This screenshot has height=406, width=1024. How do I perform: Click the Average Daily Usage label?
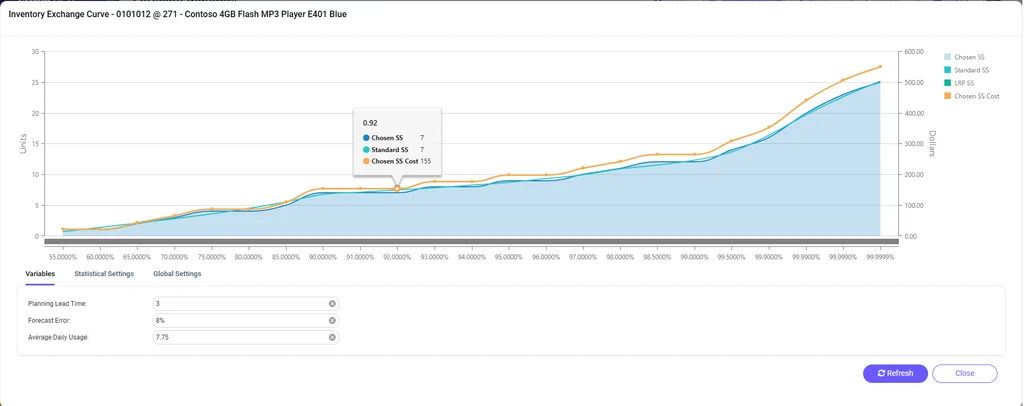[57, 337]
